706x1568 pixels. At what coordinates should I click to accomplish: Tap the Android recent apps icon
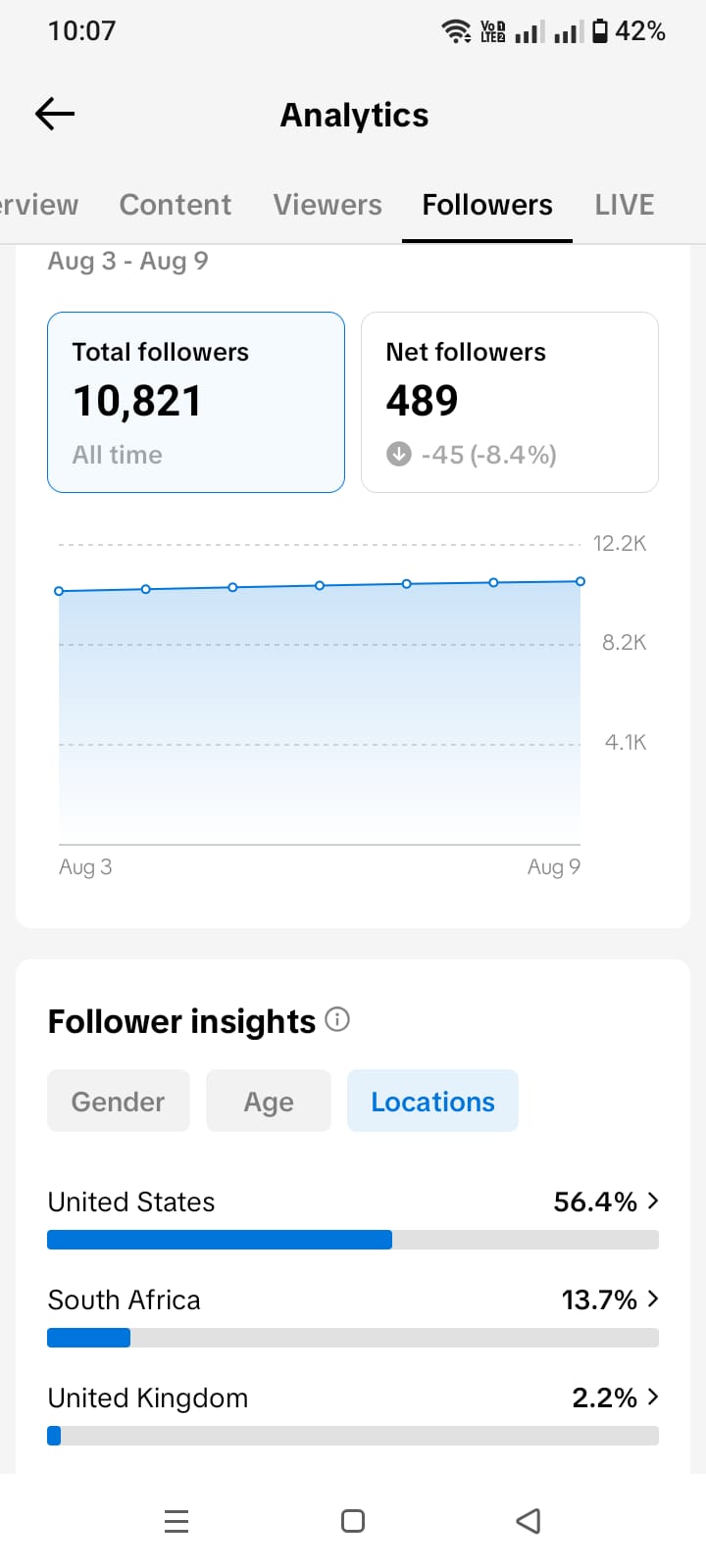tap(176, 1521)
